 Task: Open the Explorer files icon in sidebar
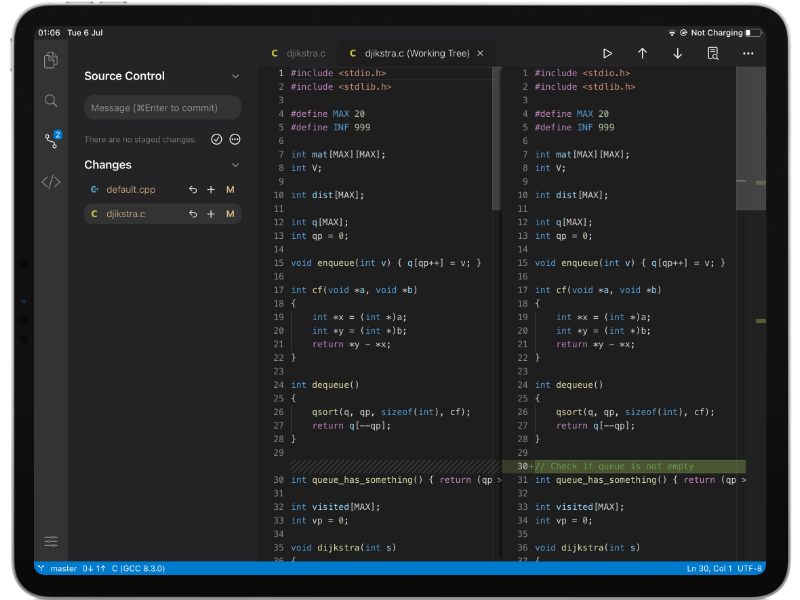(x=51, y=60)
